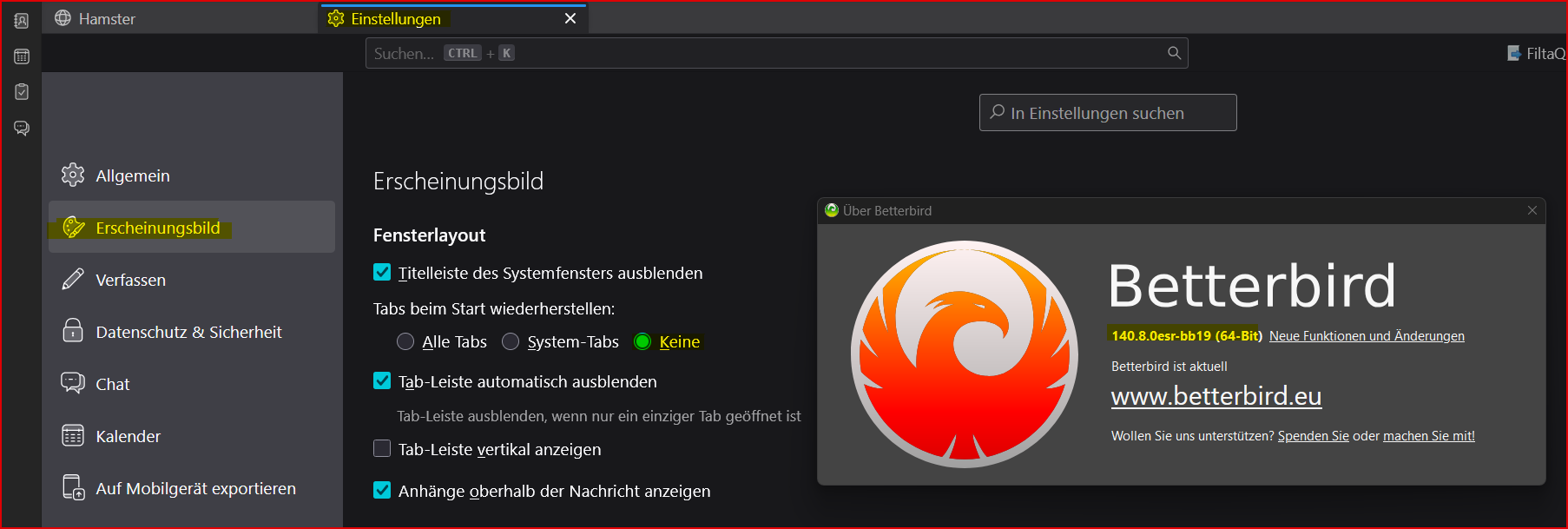Open the tasks icon in left rail
Viewport: 1568px width, 529px height.
(x=22, y=91)
